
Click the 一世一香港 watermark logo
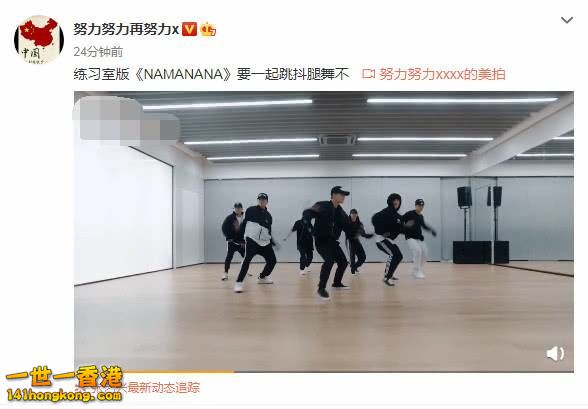click(x=64, y=378)
